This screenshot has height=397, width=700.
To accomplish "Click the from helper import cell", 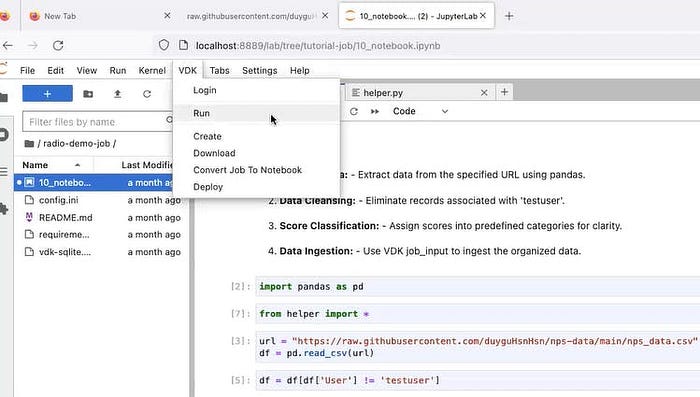I will coord(478,314).
